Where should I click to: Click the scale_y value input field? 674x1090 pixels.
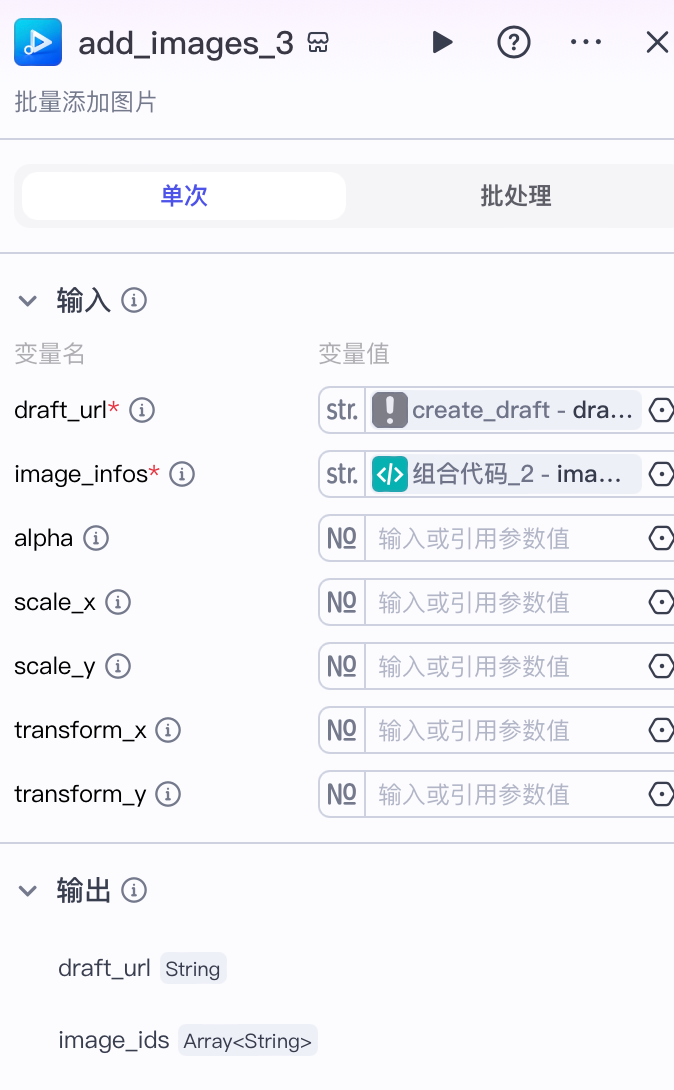pyautogui.click(x=505, y=666)
